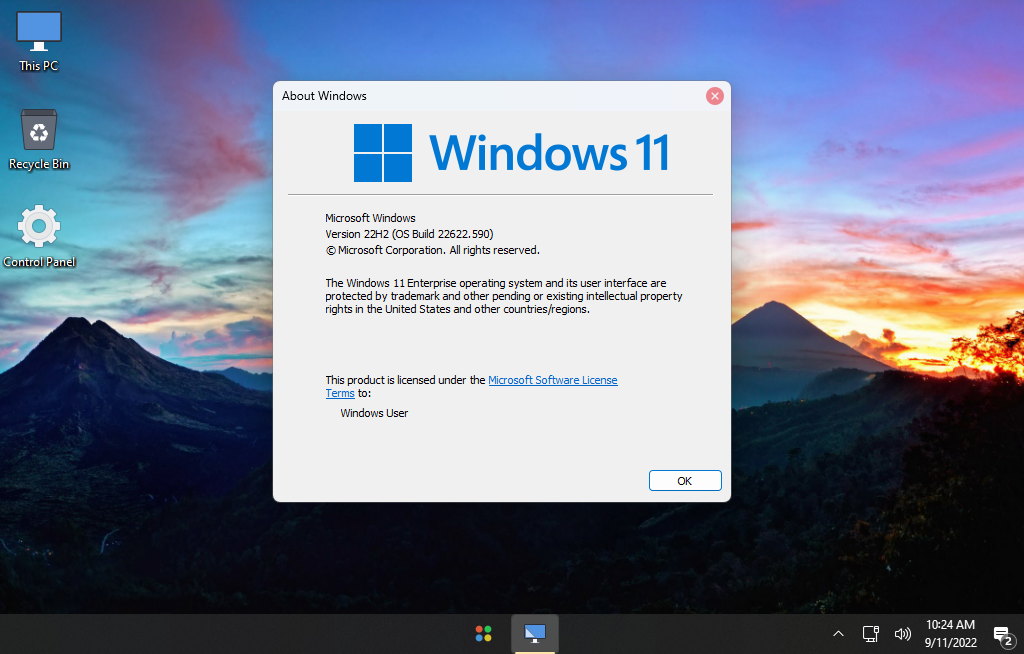Click the Microsoft Corporation copyright line
Image resolution: width=1024 pixels, height=654 pixels.
tap(432, 250)
